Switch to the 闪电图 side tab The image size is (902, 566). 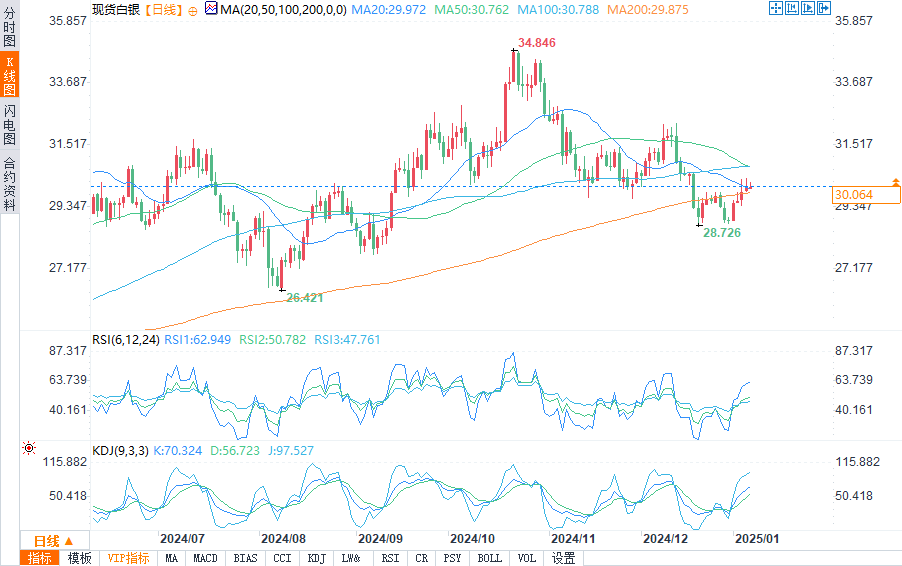(9, 124)
